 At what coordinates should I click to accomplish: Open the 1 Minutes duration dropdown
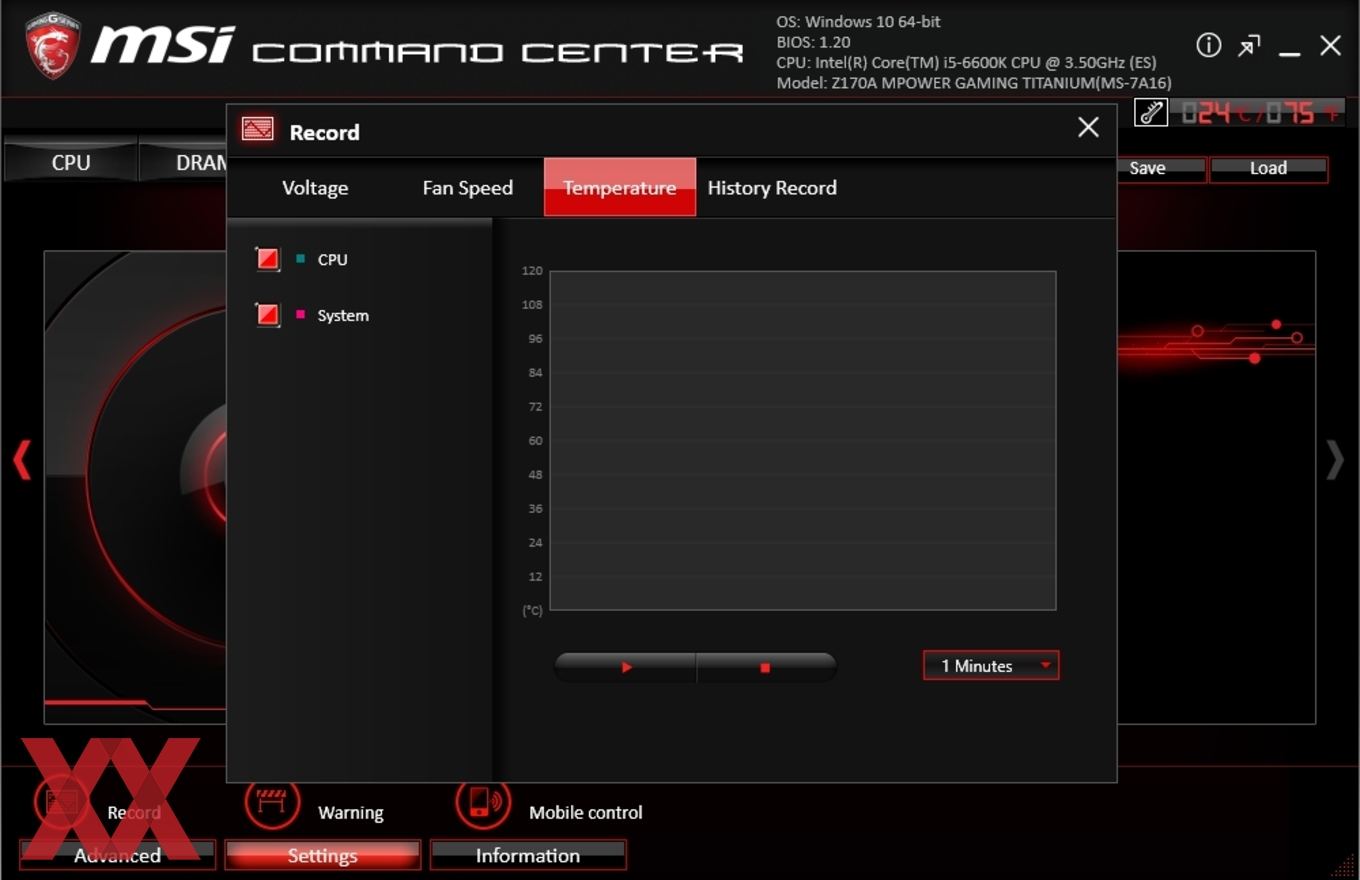pos(991,666)
